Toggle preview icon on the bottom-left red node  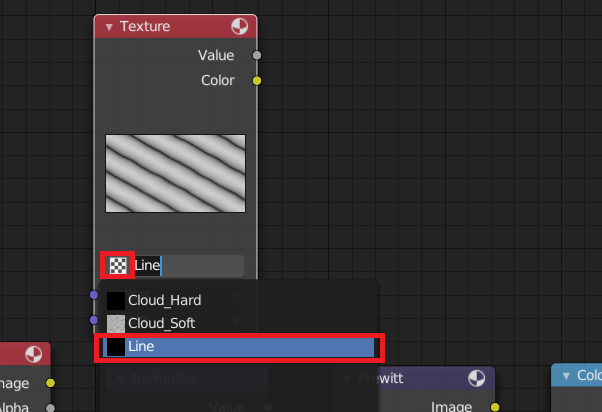[x=34, y=354]
